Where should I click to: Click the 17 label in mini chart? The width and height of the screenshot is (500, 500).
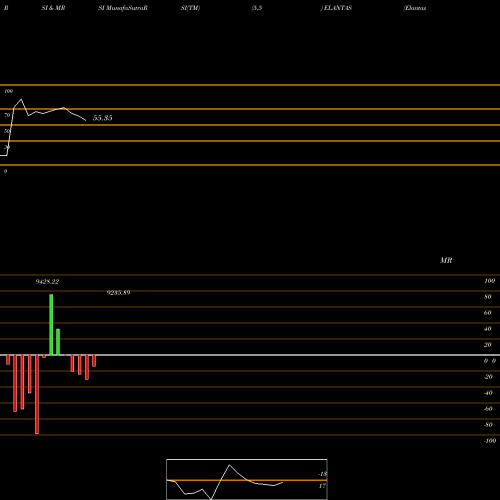pos(322,486)
